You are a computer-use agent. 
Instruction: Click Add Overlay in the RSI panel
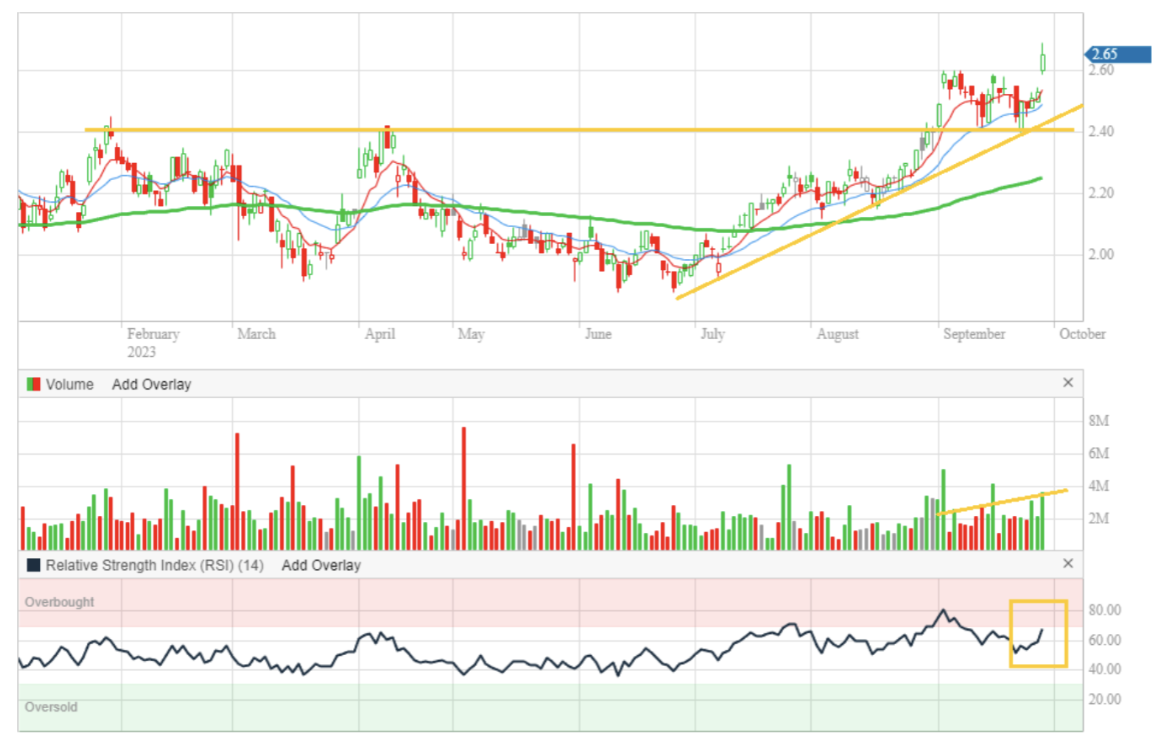click(x=321, y=565)
